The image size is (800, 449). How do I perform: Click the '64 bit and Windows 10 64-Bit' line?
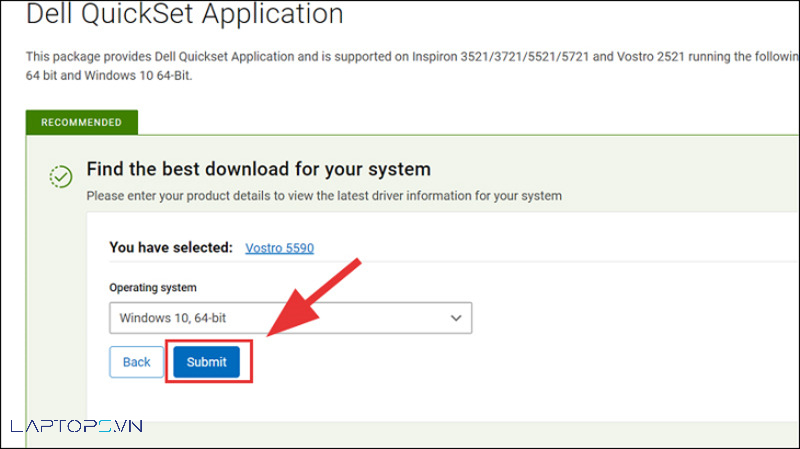[108, 74]
